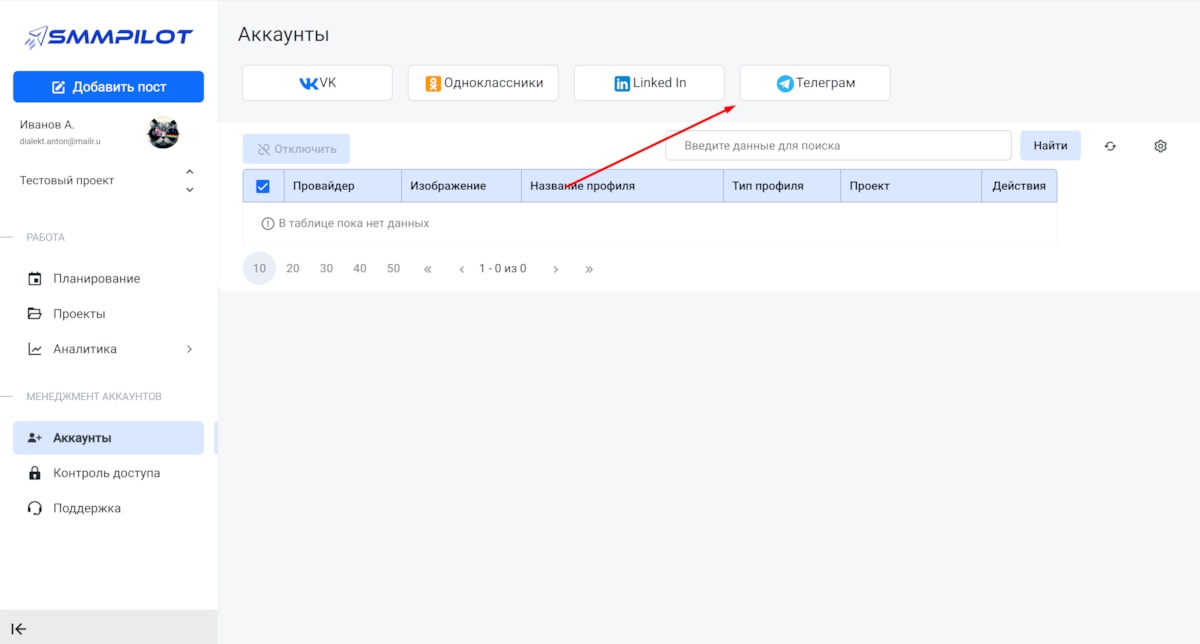Click the email dialekt.anton@mailr.u
Screen dimensions: 1200x644
point(61,142)
